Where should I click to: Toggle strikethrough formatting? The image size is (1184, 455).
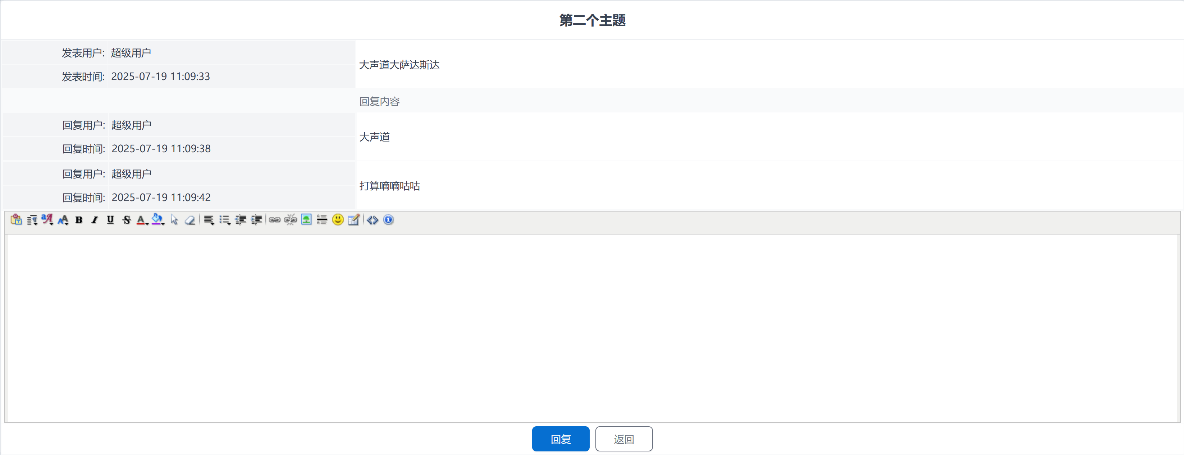click(126, 220)
